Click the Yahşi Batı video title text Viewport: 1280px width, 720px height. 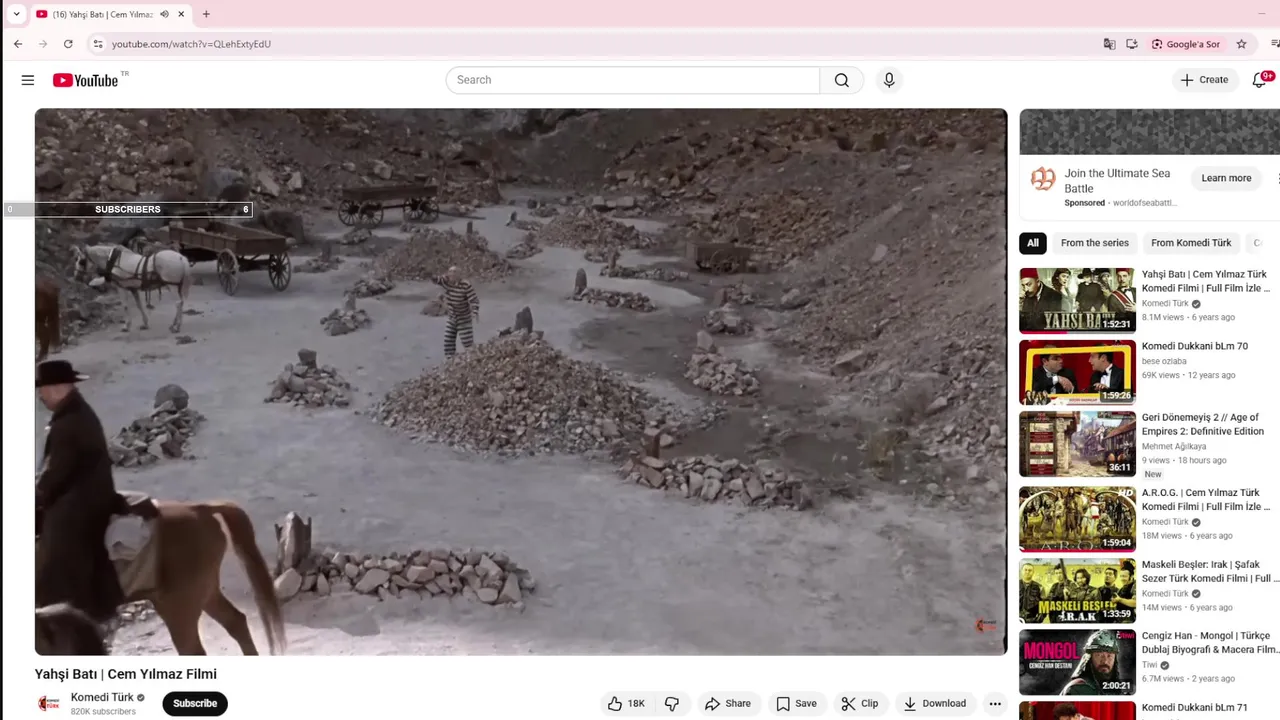click(x=126, y=674)
